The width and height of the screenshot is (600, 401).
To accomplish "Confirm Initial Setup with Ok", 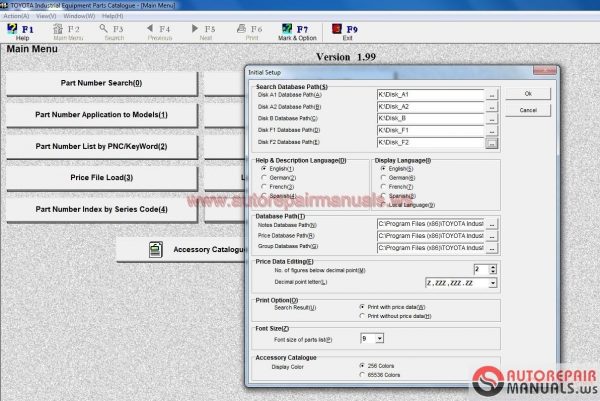I will click(x=528, y=94).
